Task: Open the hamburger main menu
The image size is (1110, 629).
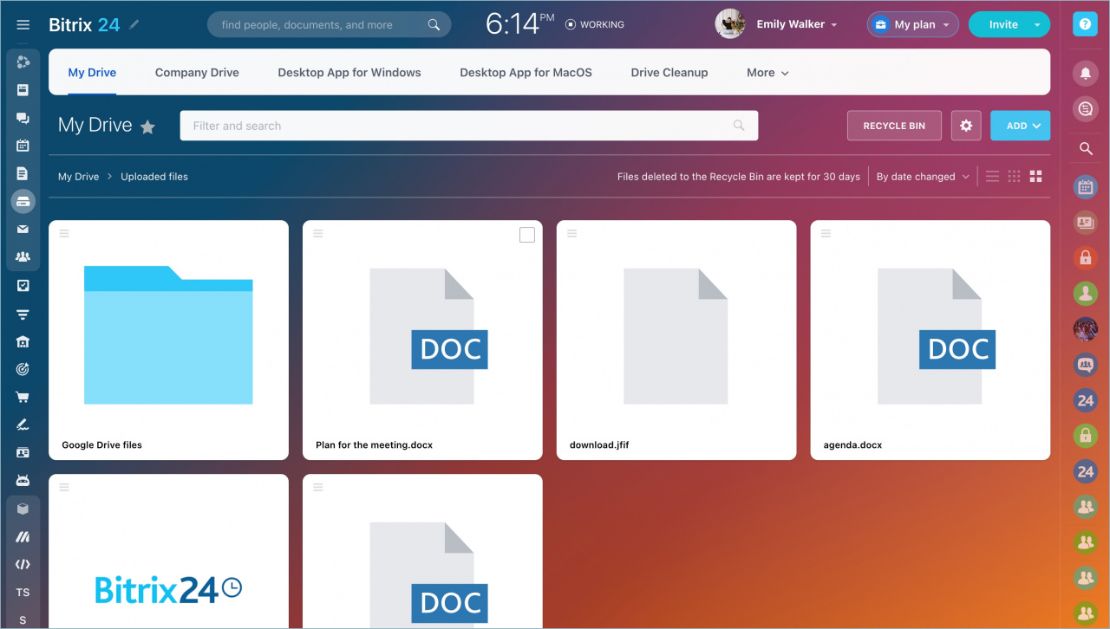Action: click(x=23, y=25)
